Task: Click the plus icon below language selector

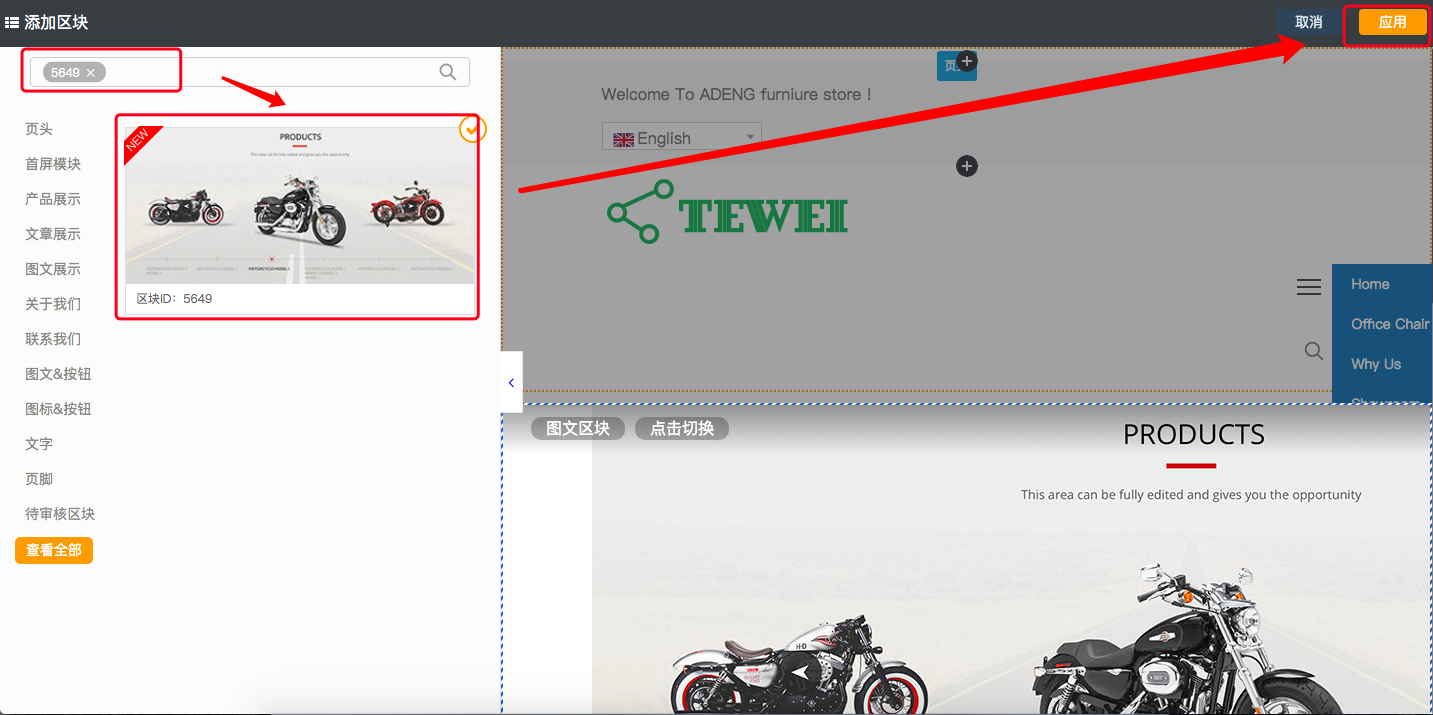Action: pyautogui.click(x=966, y=166)
